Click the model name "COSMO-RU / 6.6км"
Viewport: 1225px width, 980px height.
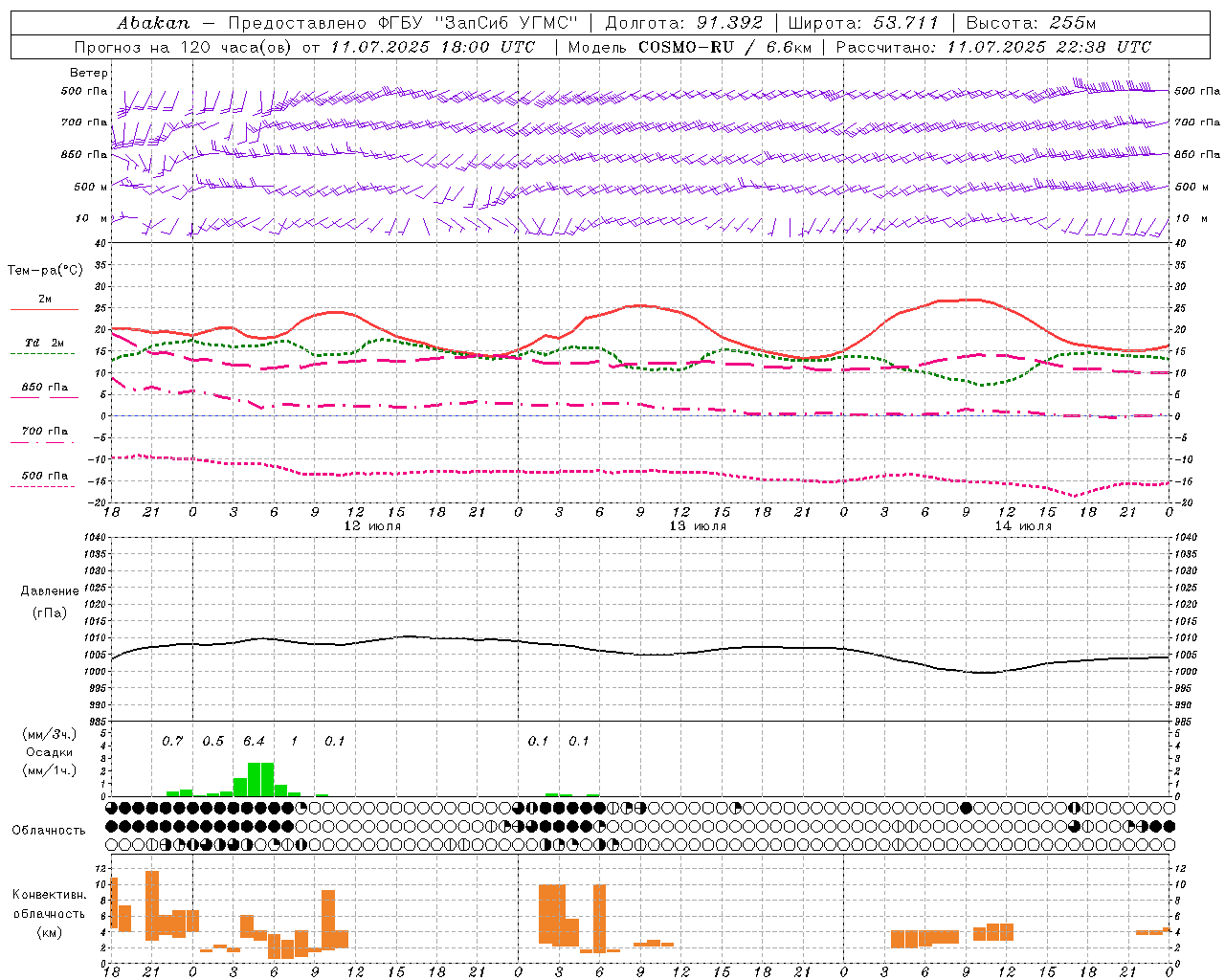coord(725,47)
